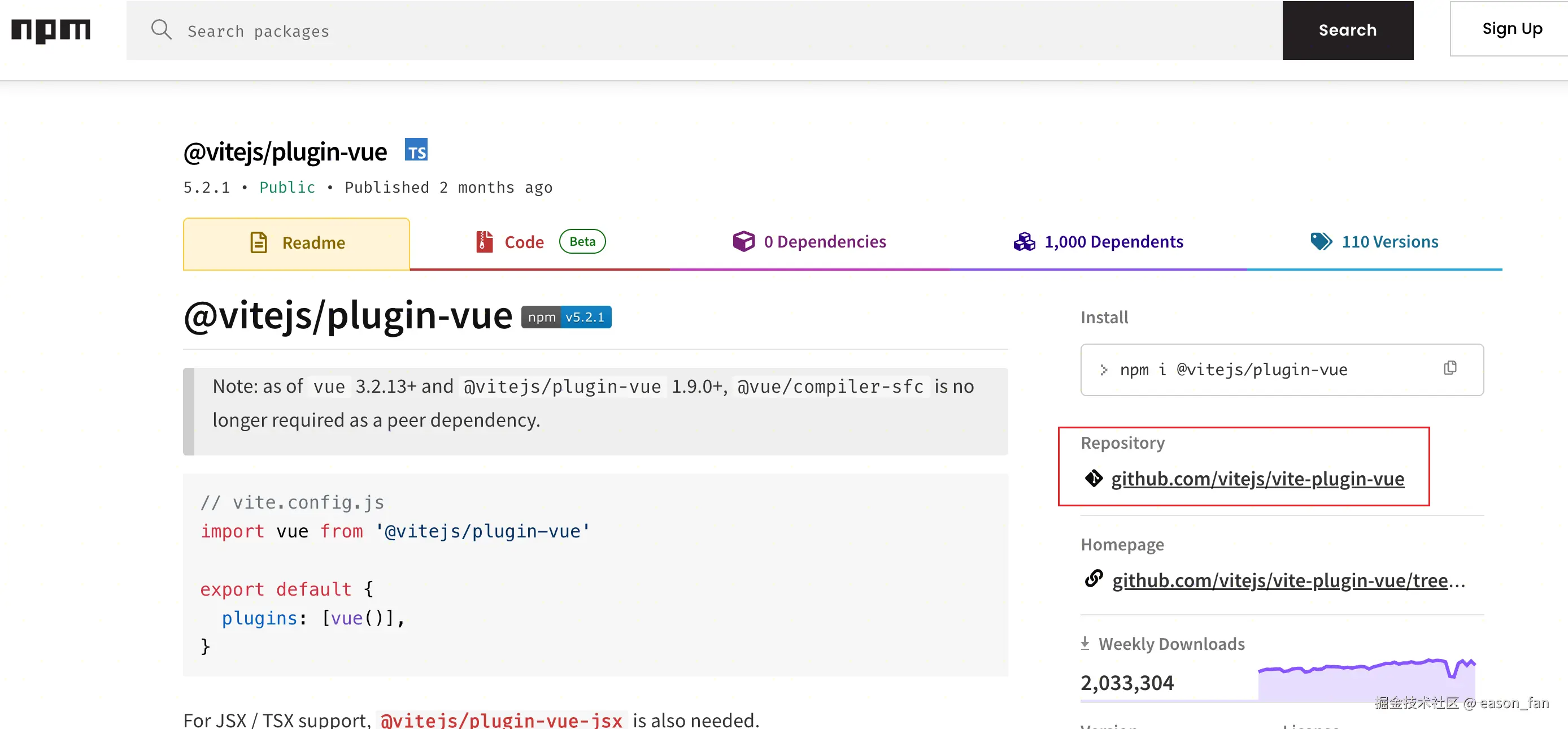Click the Sign Up button
Viewport: 1568px width, 729px height.
(x=1512, y=29)
